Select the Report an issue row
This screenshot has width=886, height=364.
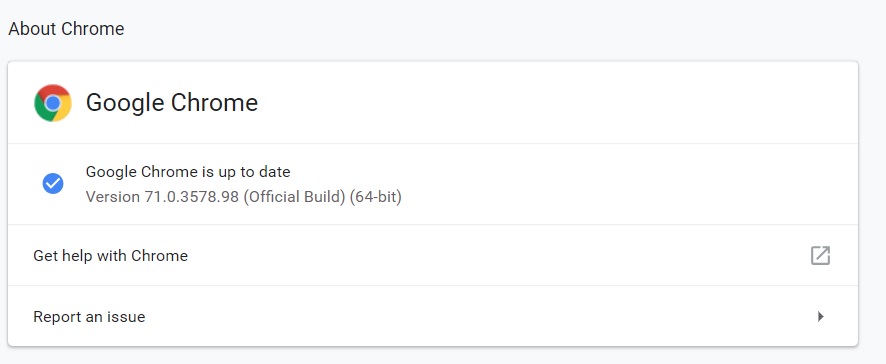[433, 317]
